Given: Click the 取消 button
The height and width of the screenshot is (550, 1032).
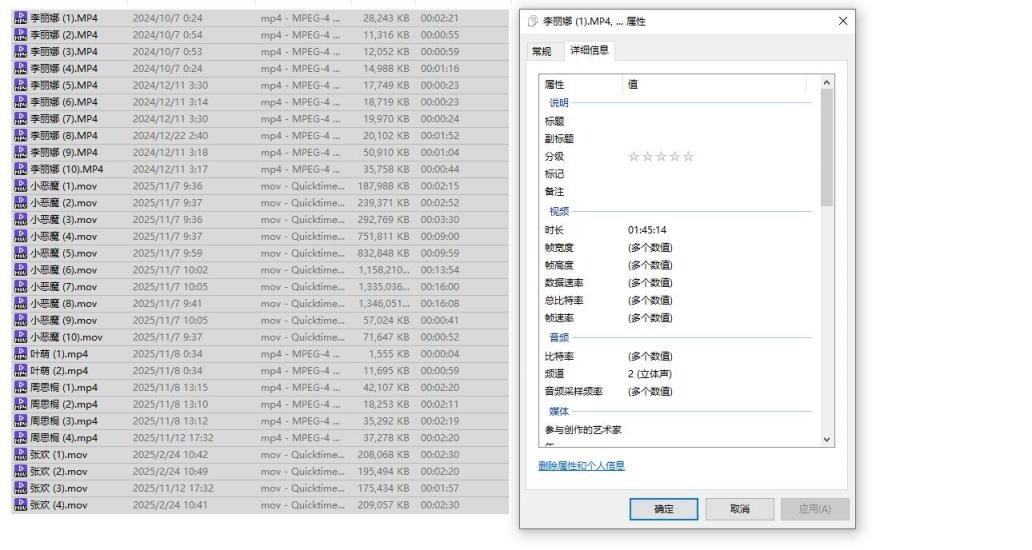Looking at the screenshot, I should (x=739, y=509).
